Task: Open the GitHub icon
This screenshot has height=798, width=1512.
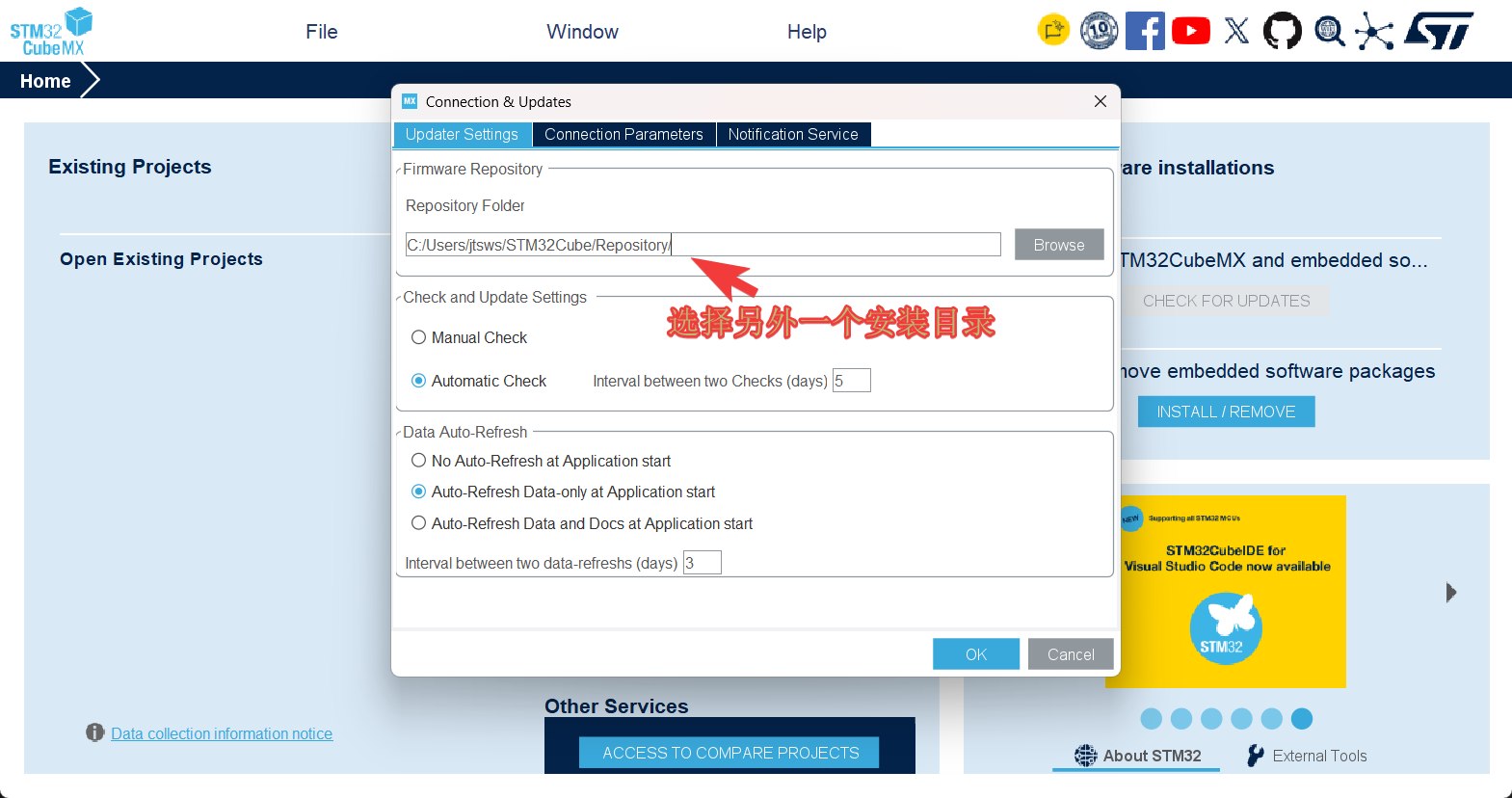Action: pos(1282,31)
